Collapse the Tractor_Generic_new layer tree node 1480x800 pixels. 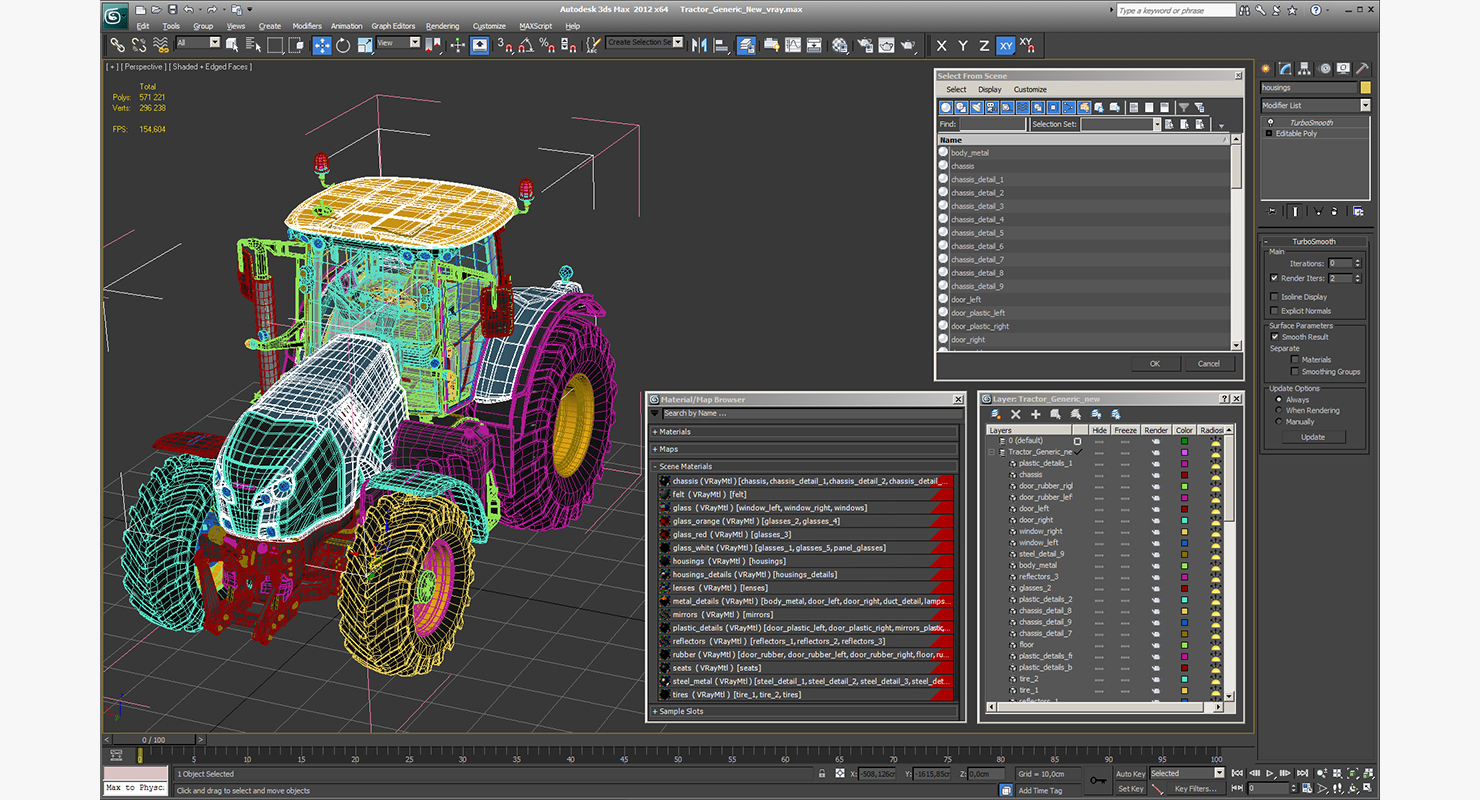click(x=991, y=452)
